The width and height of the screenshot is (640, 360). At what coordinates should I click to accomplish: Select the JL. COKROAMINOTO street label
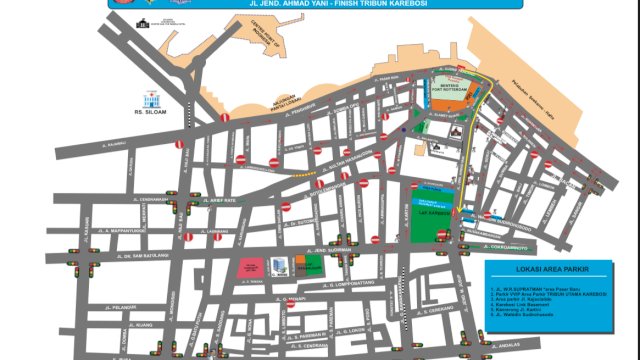click(x=505, y=247)
